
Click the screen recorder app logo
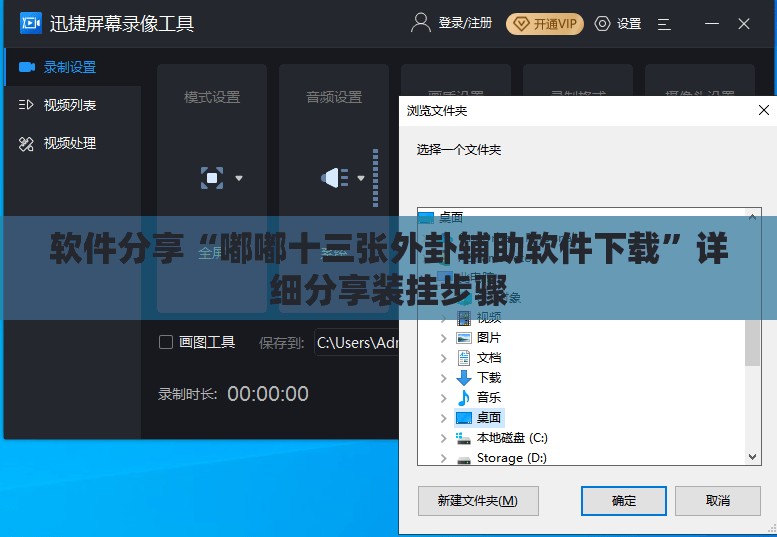(x=31, y=23)
